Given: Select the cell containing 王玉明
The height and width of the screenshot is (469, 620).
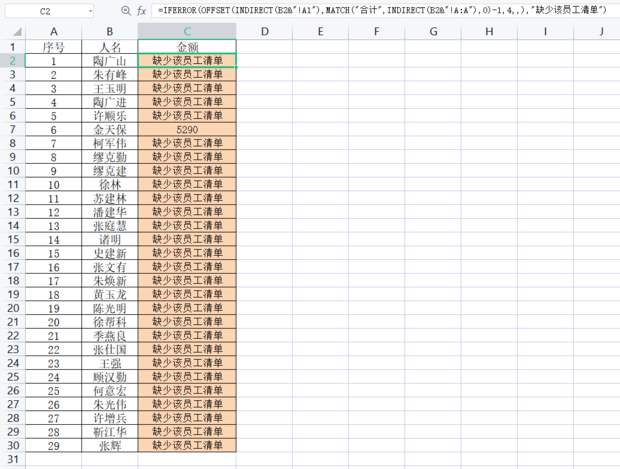Looking at the screenshot, I should [x=110, y=88].
